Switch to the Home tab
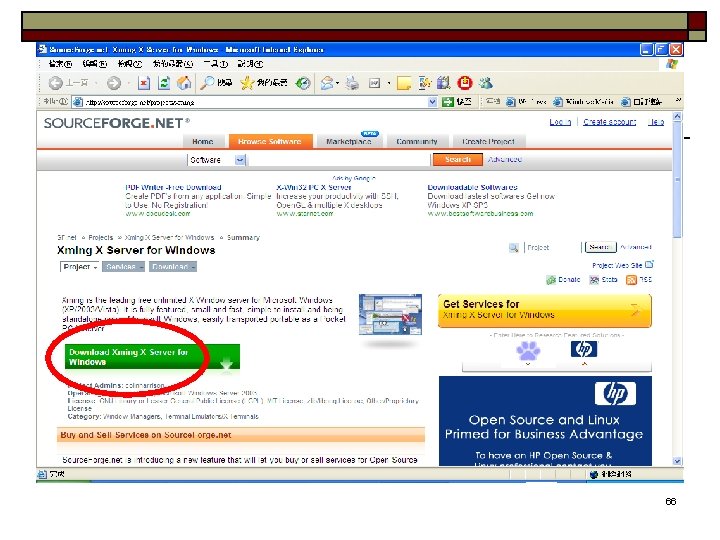The image size is (720, 540). [x=202, y=141]
